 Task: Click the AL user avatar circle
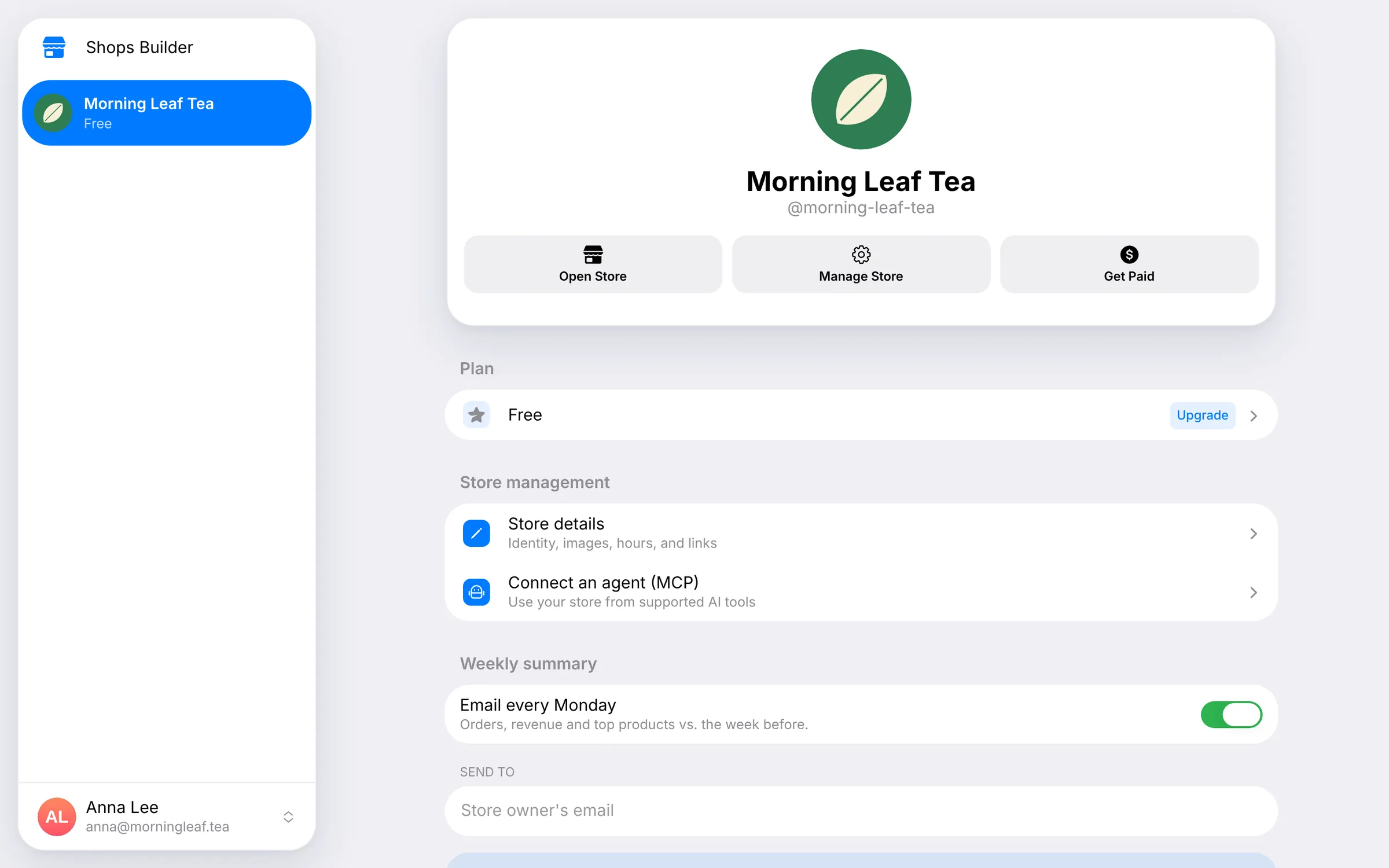(57, 816)
